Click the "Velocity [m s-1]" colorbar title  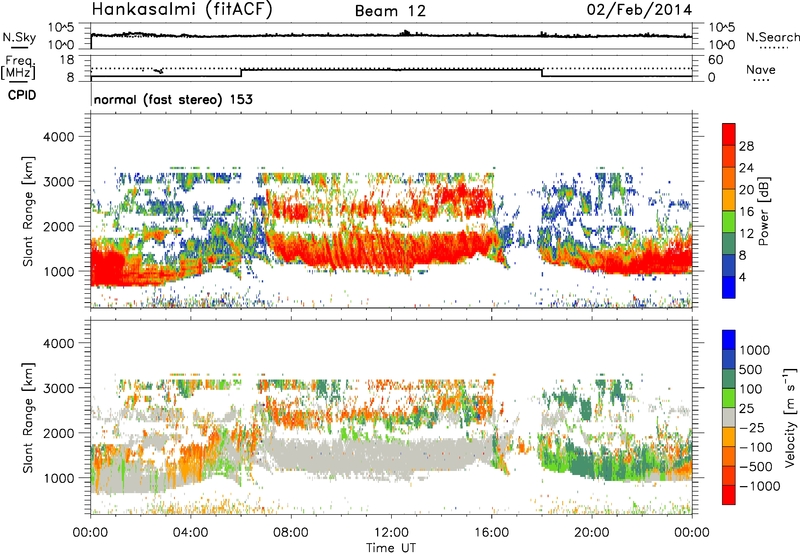pos(790,417)
